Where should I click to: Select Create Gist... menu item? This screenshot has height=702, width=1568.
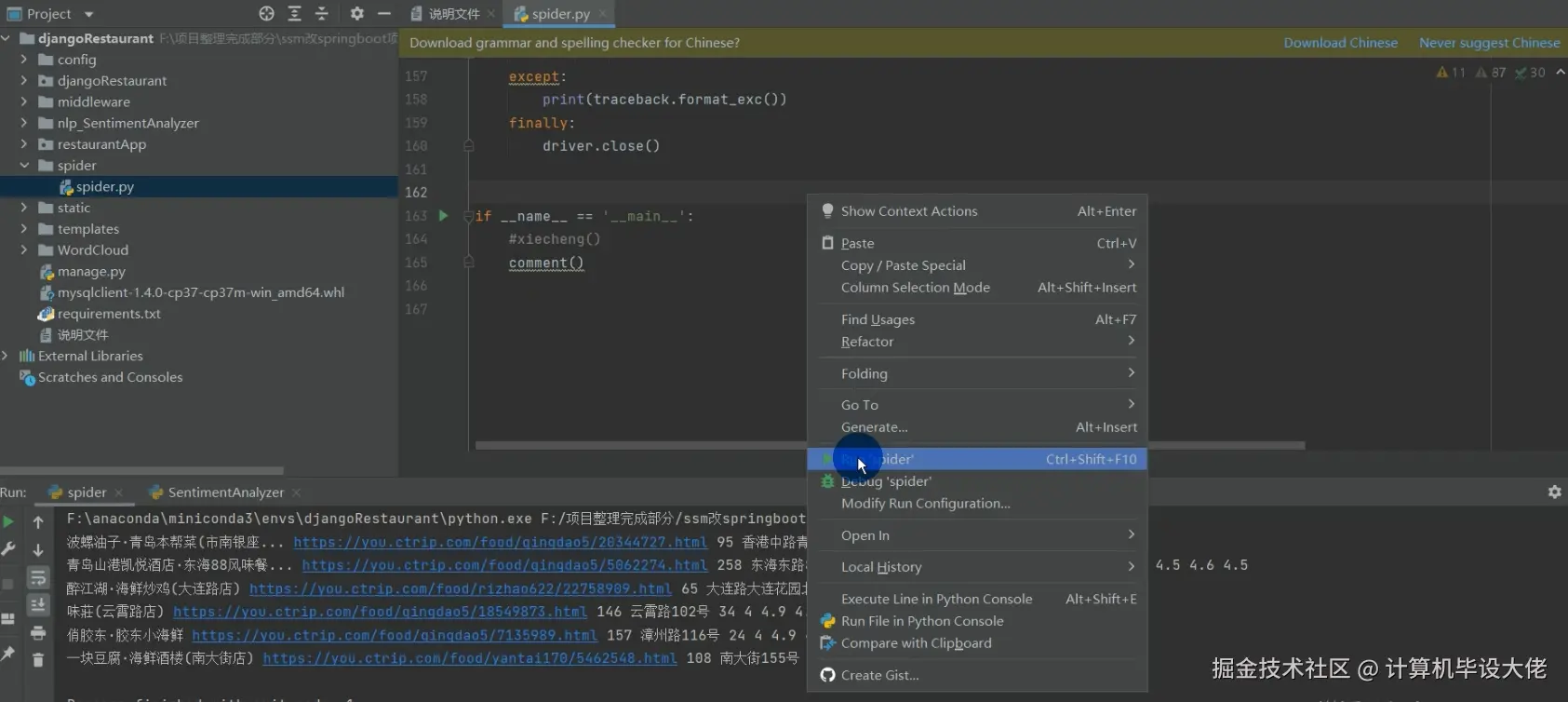point(977,675)
